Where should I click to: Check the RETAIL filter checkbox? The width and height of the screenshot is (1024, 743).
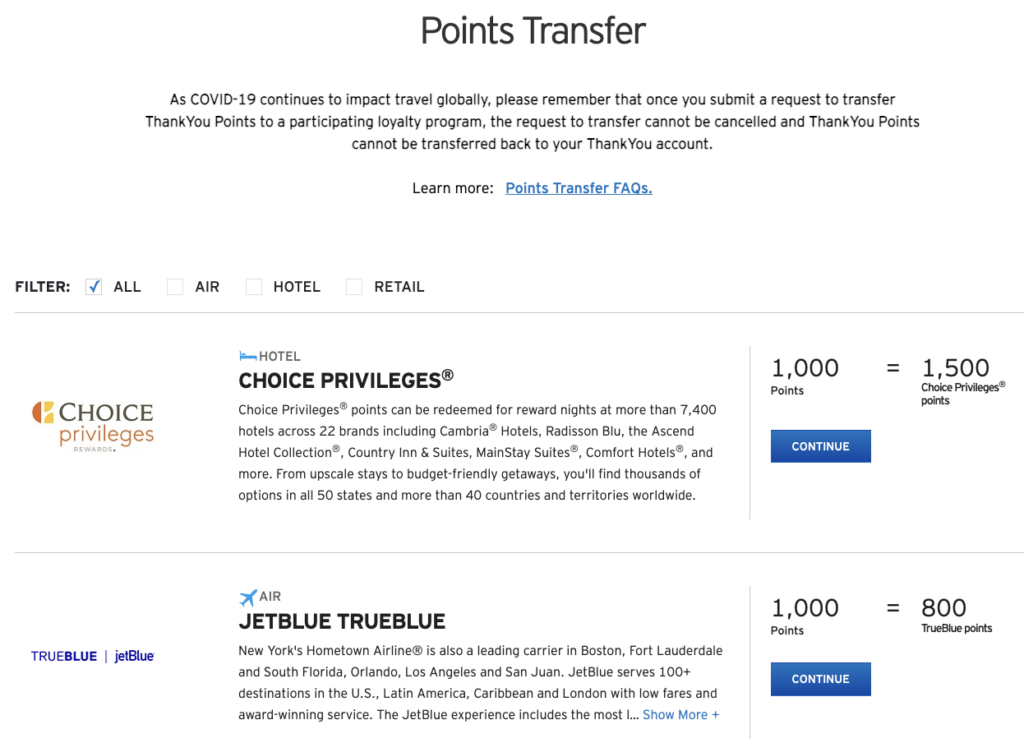(x=354, y=287)
